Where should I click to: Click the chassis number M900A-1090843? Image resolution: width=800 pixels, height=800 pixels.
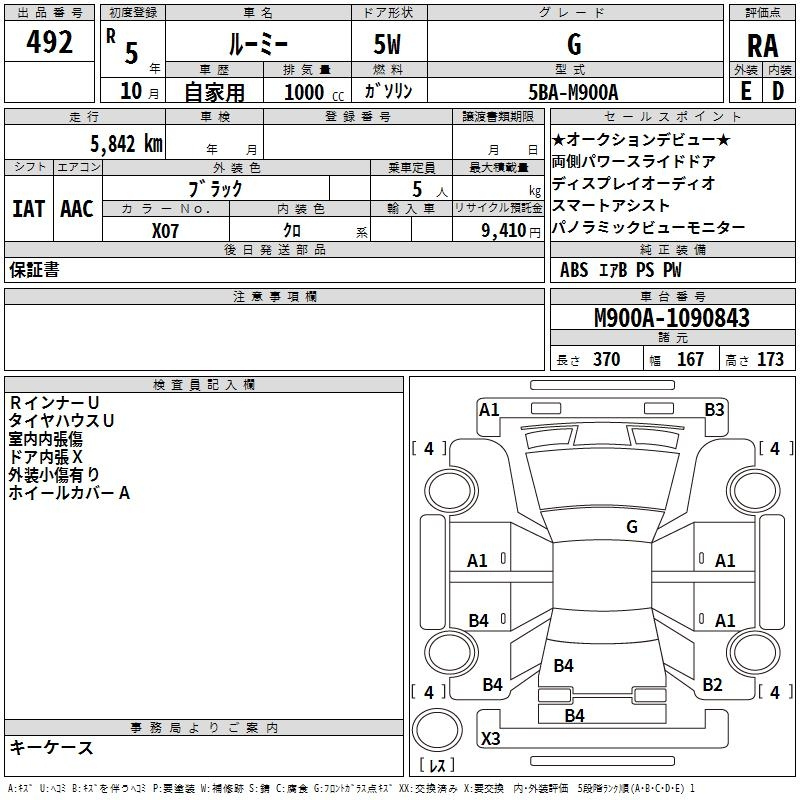tap(671, 317)
